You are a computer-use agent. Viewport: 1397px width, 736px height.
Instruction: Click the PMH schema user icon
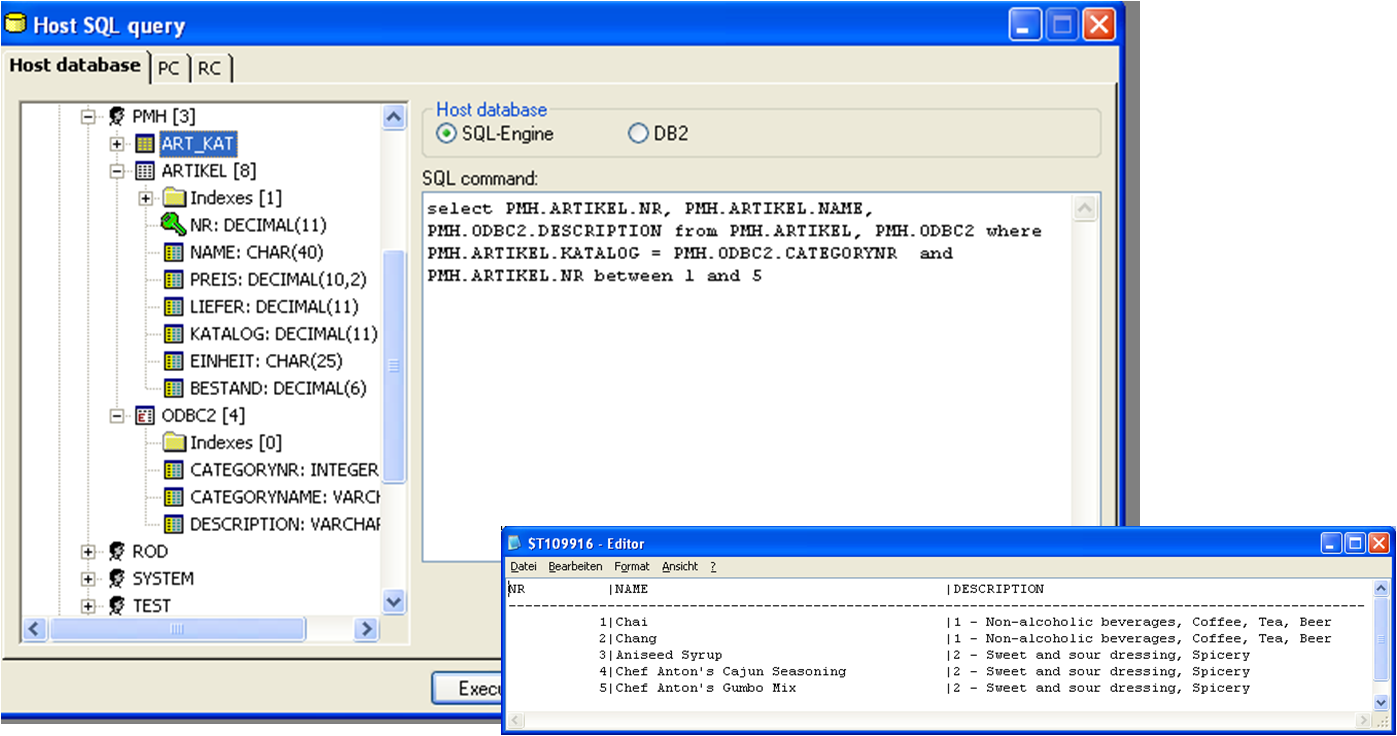tap(117, 117)
